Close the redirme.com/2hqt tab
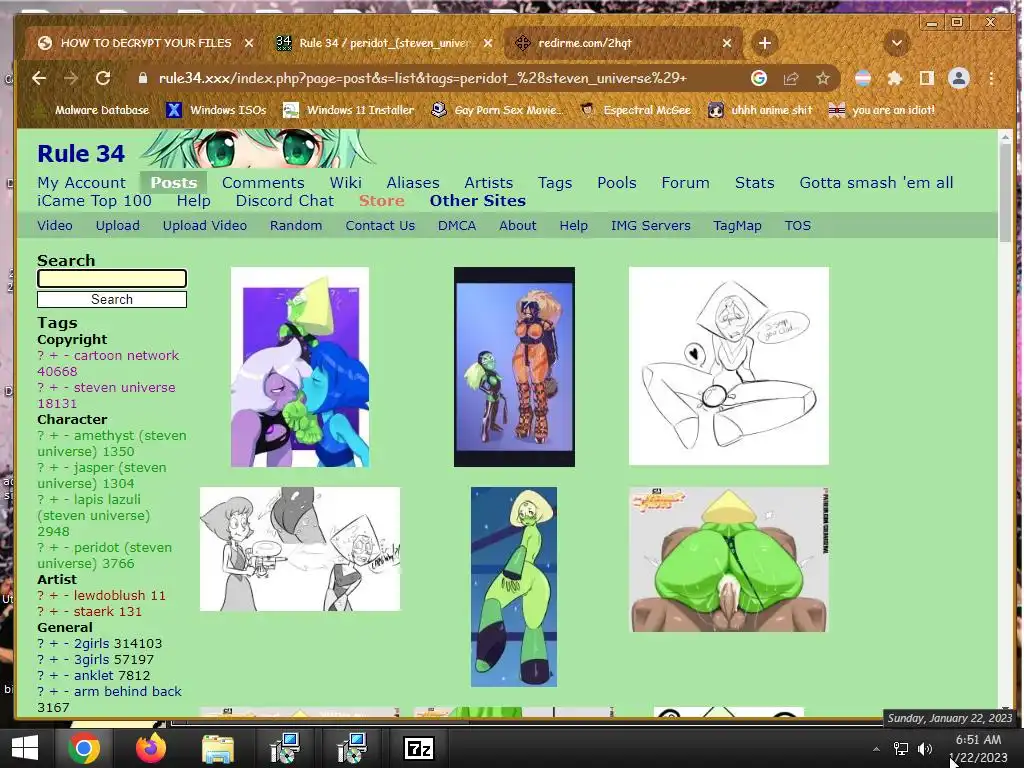The image size is (1024, 768). click(x=727, y=43)
